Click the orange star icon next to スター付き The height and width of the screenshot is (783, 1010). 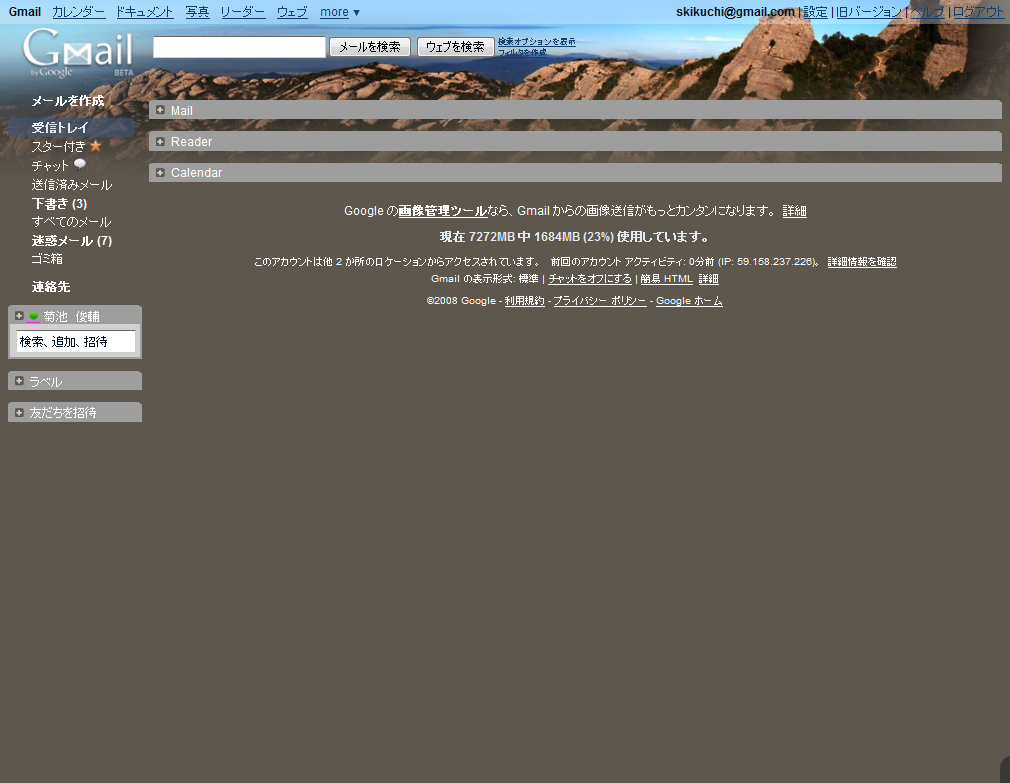tap(95, 146)
